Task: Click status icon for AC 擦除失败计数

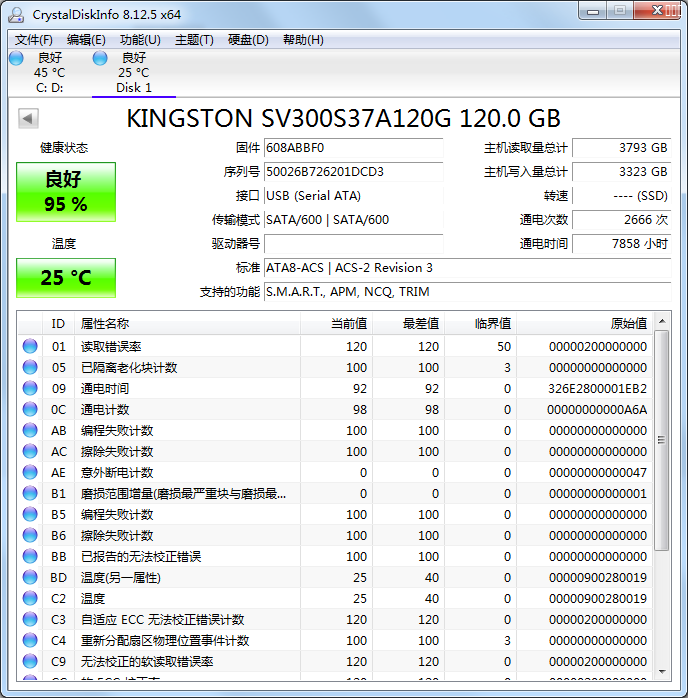Action: point(30,451)
